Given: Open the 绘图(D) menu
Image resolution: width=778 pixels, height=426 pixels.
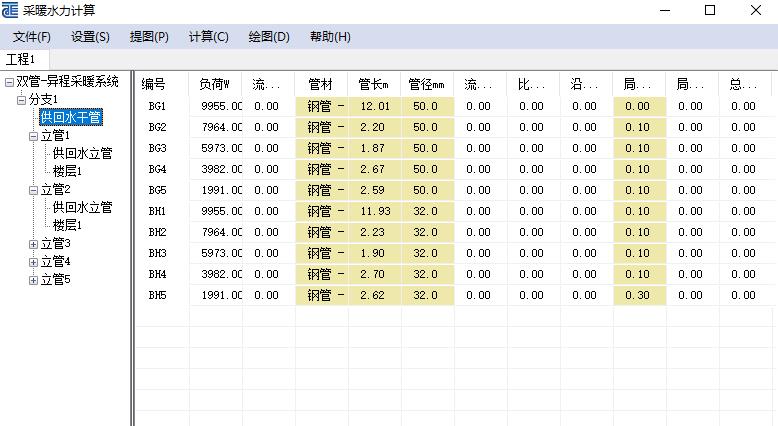Looking at the screenshot, I should [268, 37].
